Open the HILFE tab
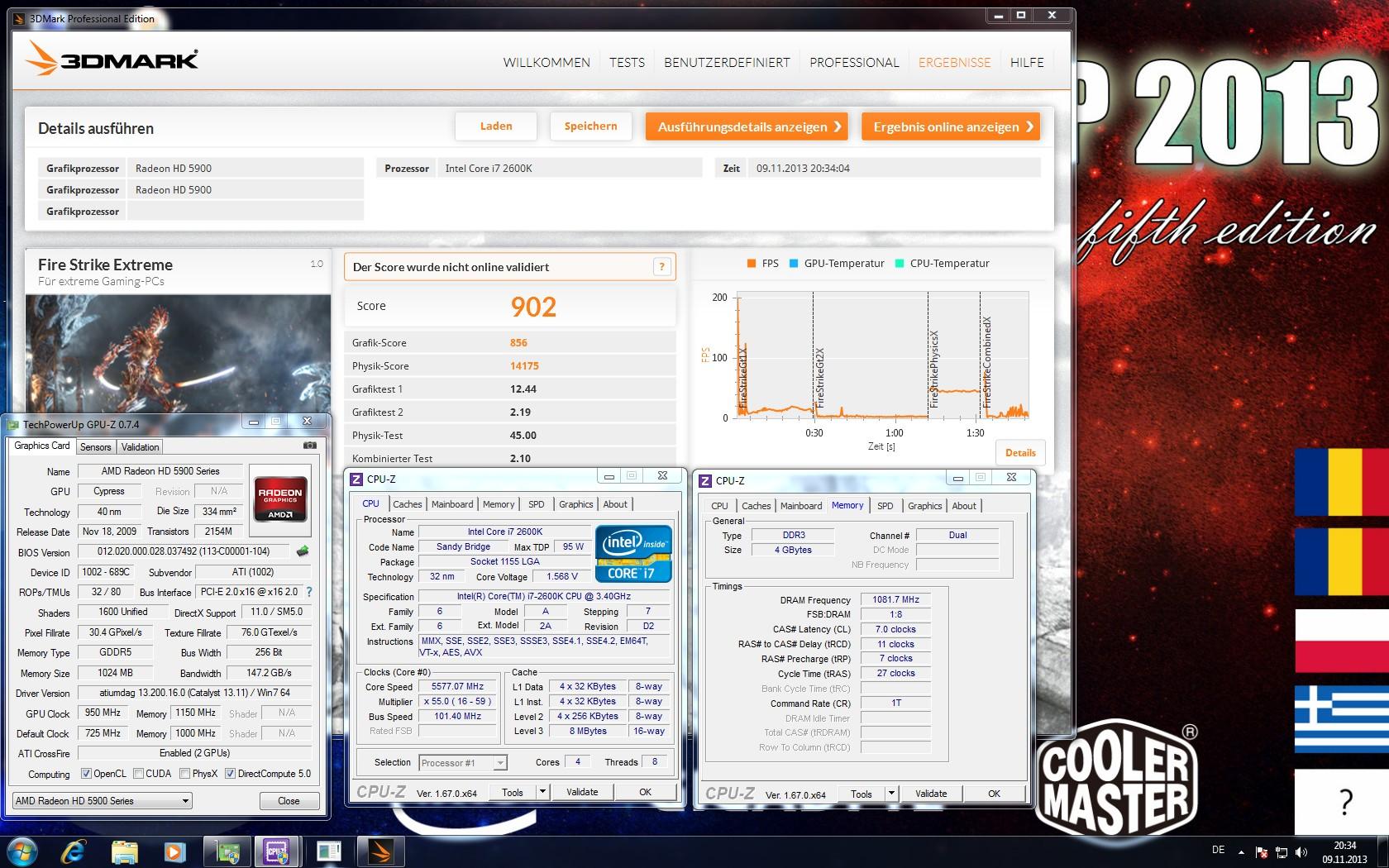1389x868 pixels. [x=1027, y=62]
